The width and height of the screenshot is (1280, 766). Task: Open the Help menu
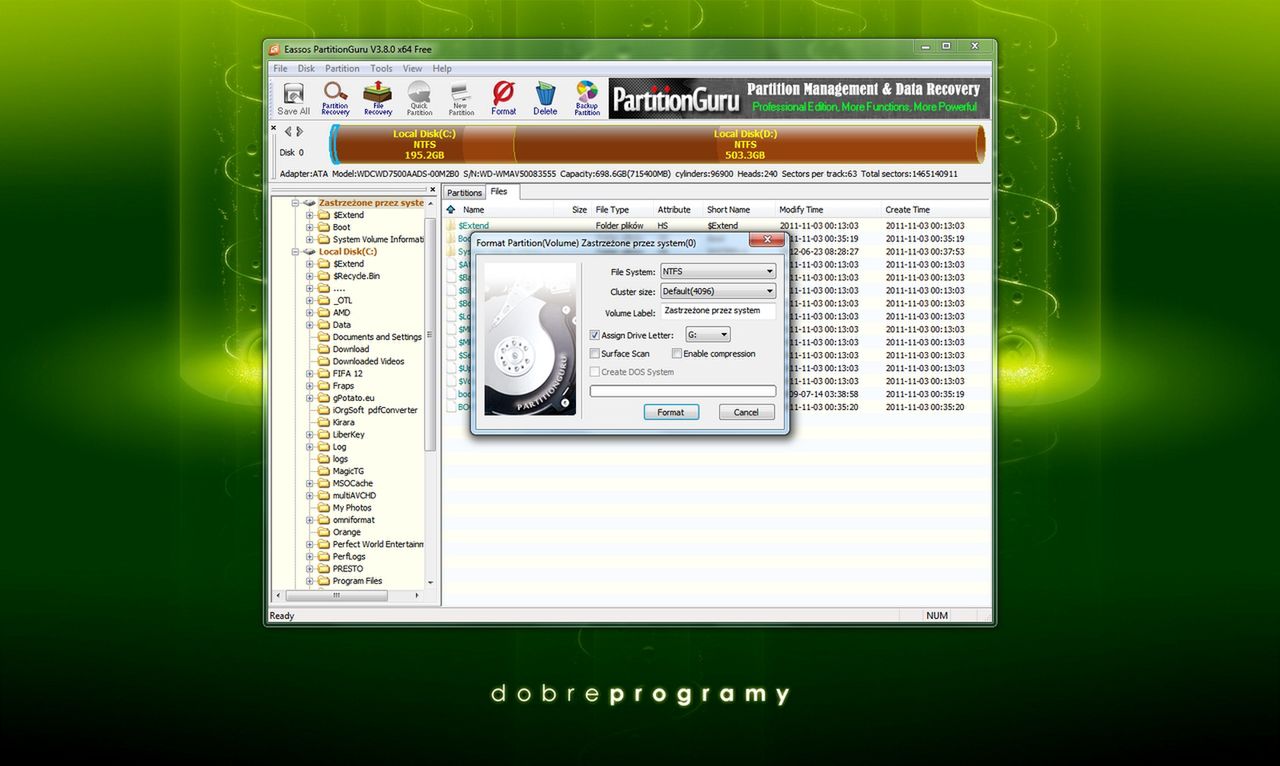point(442,69)
